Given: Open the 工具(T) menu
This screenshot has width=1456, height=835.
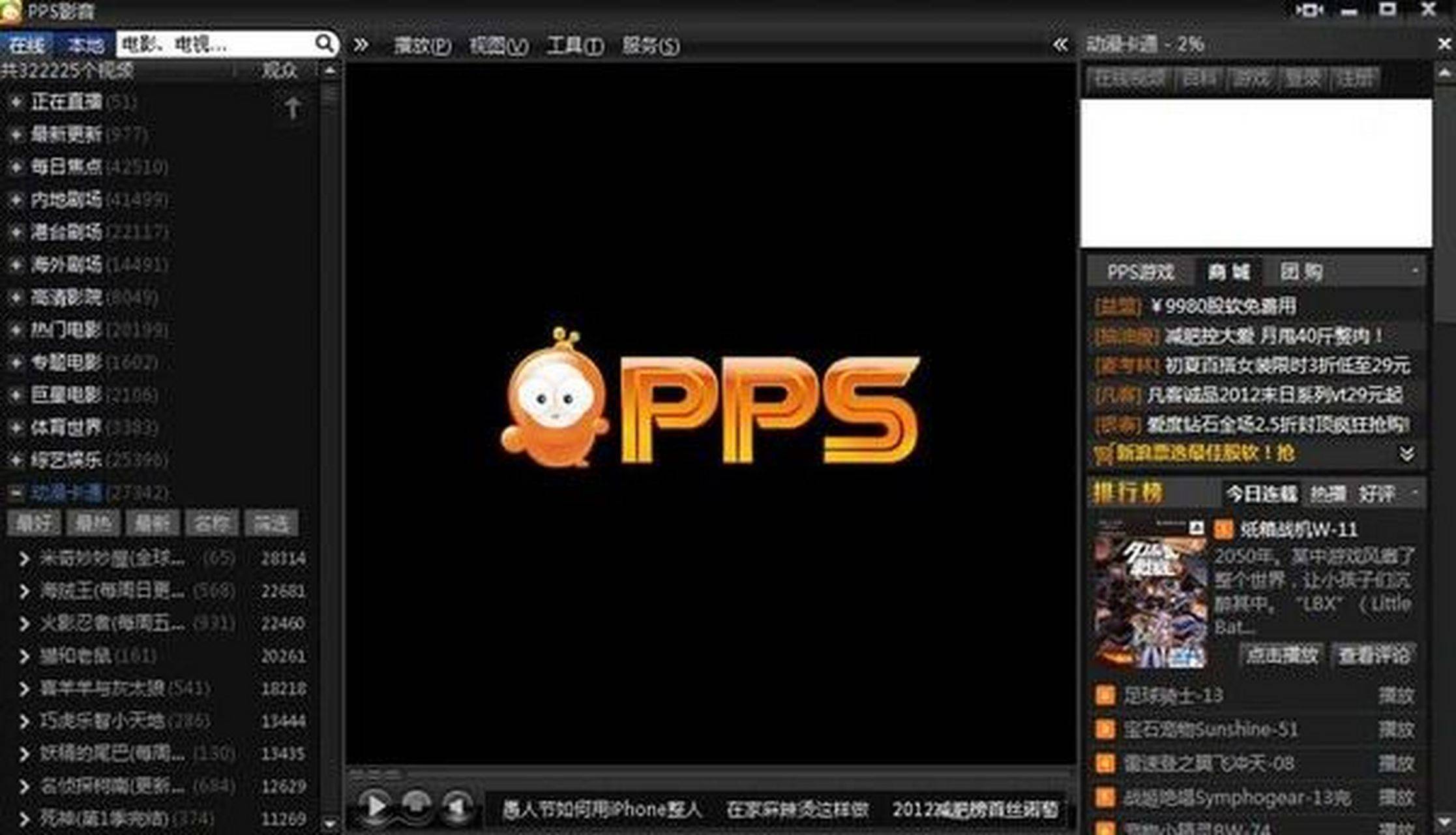Looking at the screenshot, I should pos(575,46).
